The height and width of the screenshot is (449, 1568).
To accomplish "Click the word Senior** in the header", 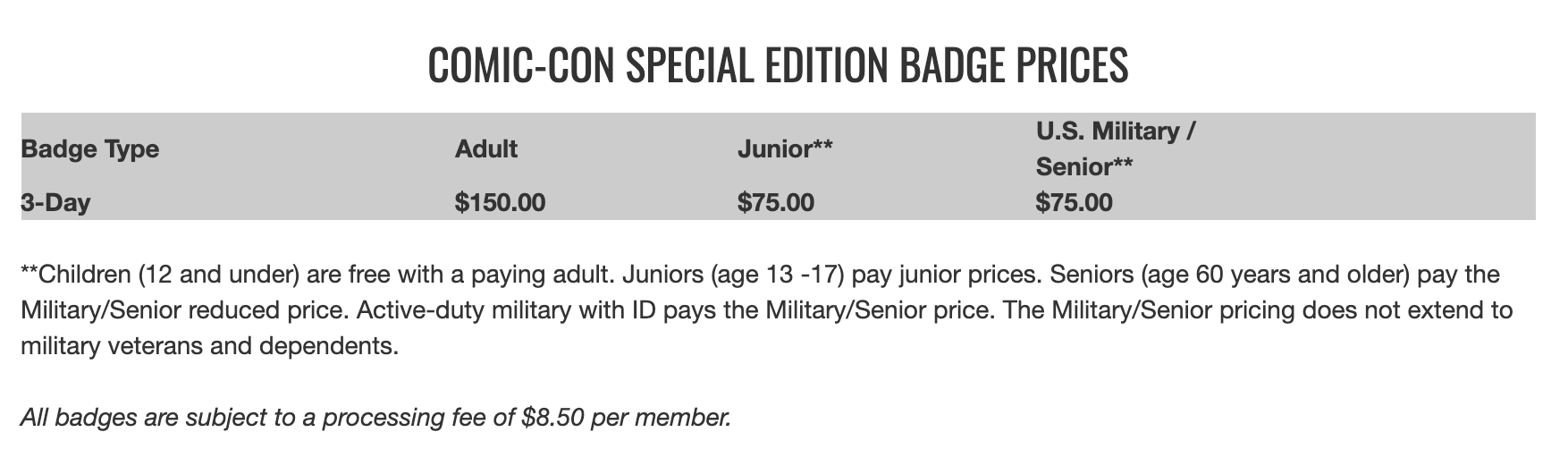I will (1084, 166).
